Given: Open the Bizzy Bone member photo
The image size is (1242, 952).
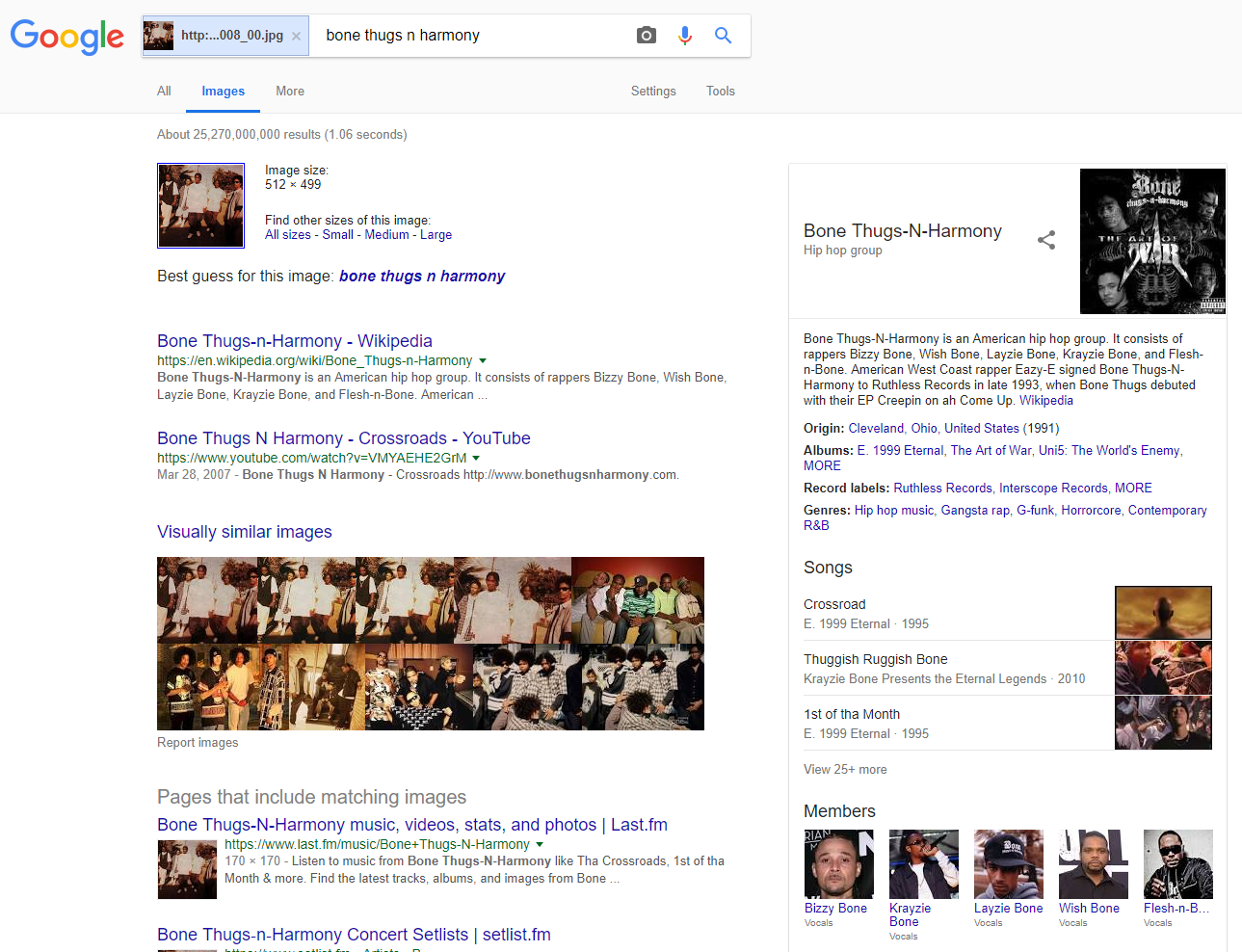Looking at the screenshot, I should pos(839,864).
